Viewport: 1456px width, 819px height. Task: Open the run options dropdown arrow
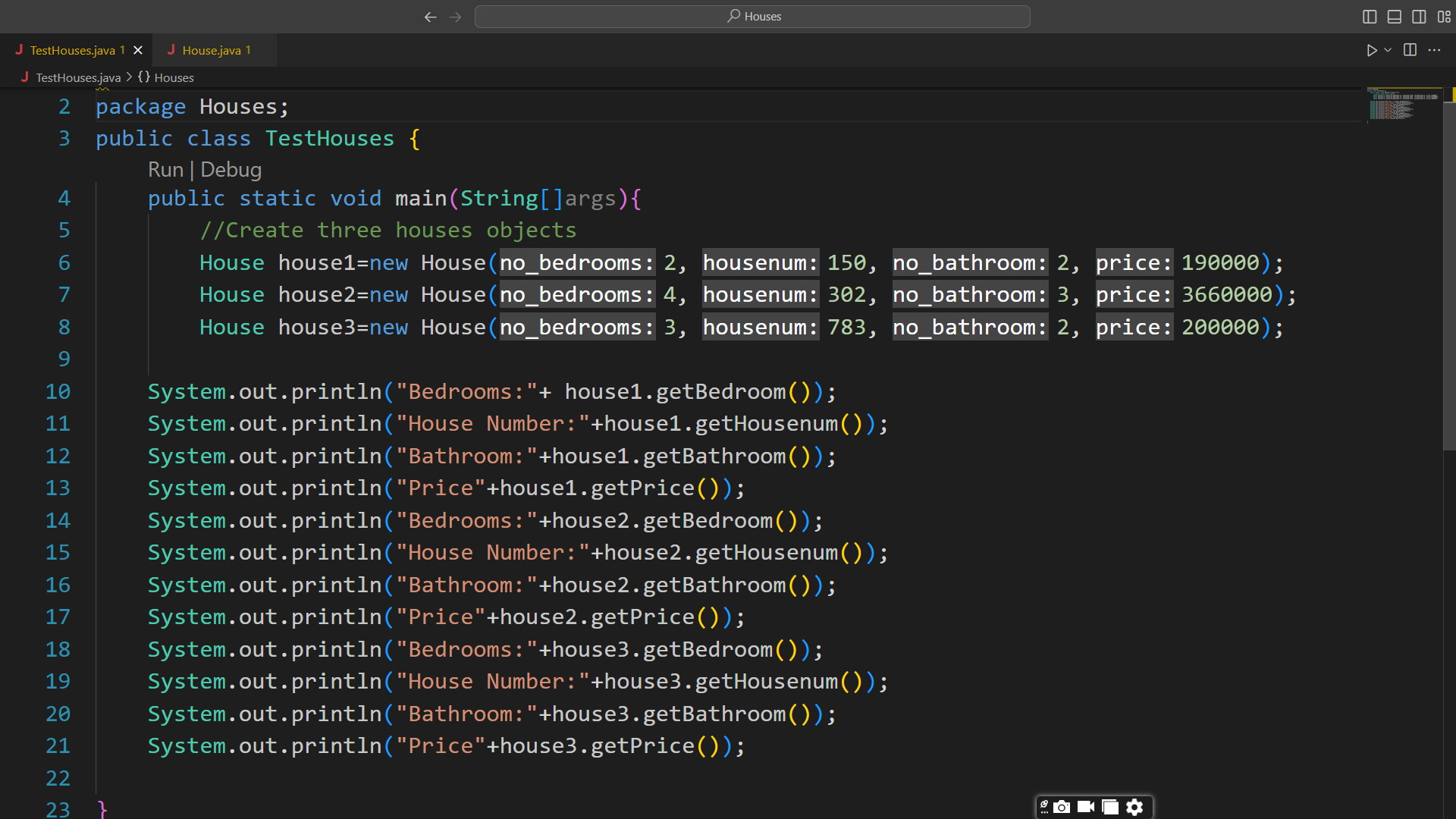click(x=1388, y=50)
